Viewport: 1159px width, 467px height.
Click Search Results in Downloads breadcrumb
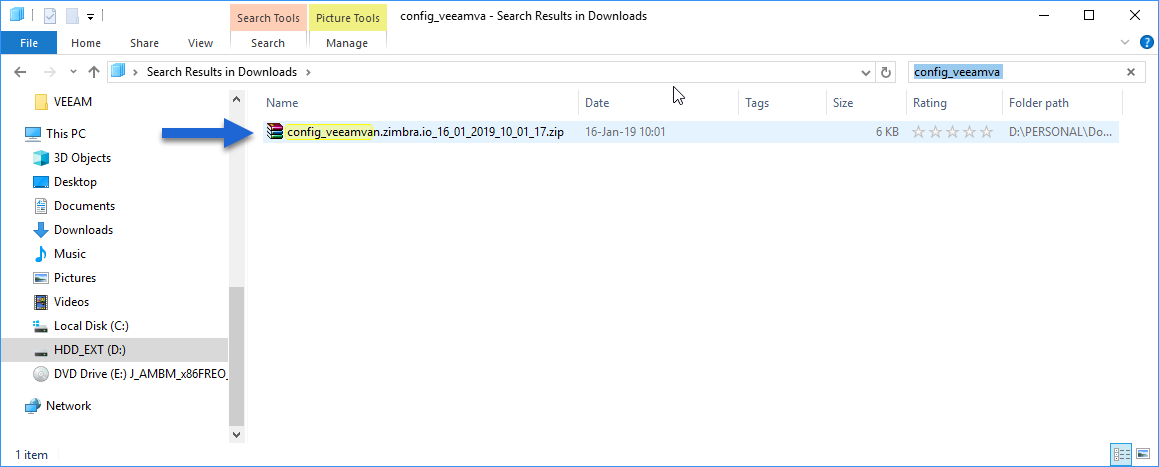click(x=222, y=72)
